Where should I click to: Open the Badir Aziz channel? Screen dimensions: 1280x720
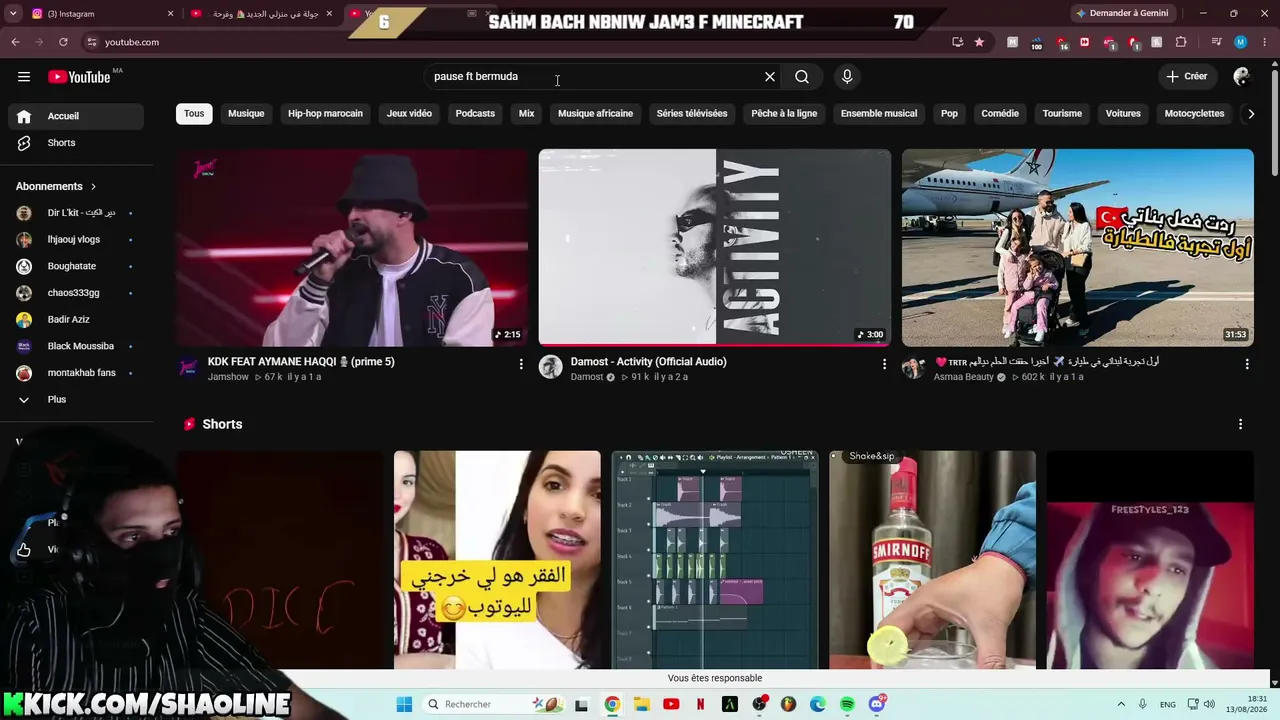76,319
